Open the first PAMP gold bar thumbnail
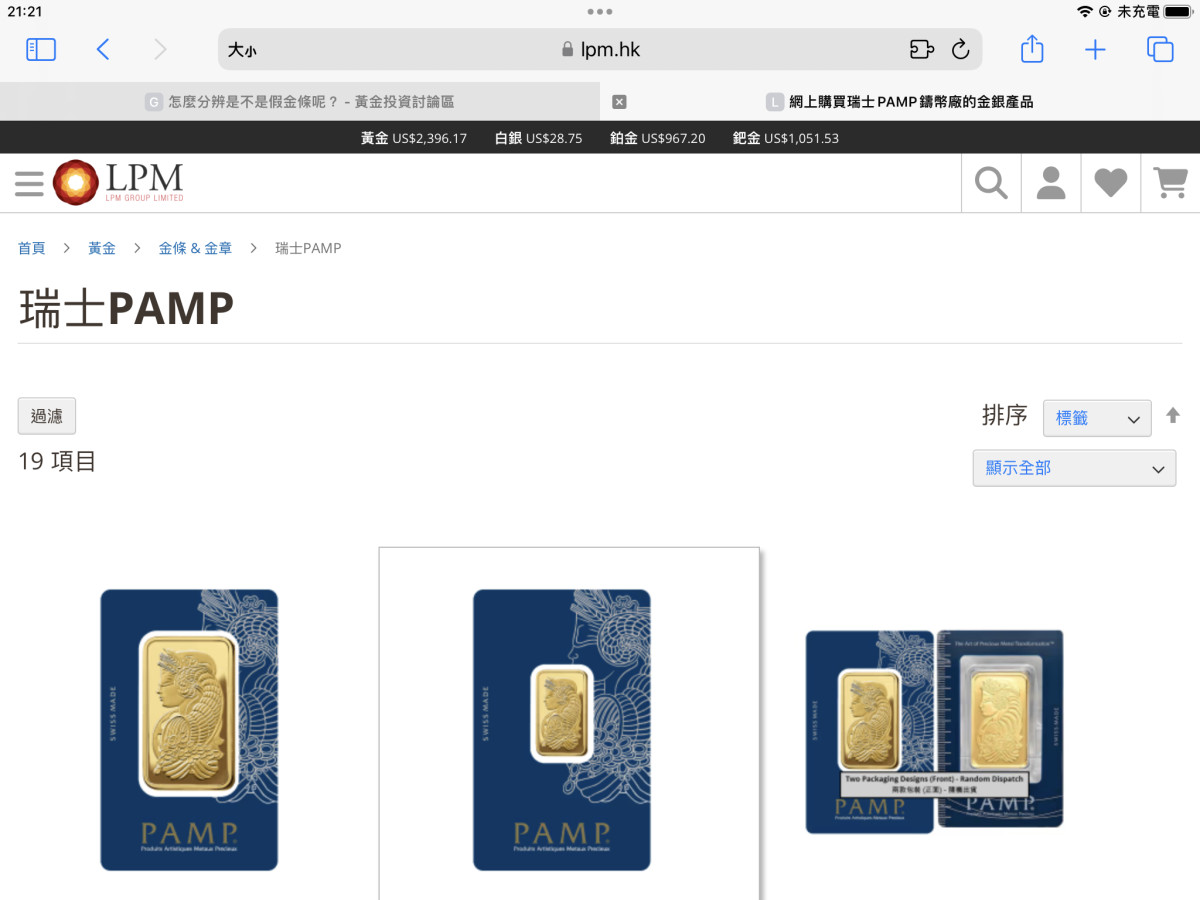Screen dimensions: 1200x900 189,730
